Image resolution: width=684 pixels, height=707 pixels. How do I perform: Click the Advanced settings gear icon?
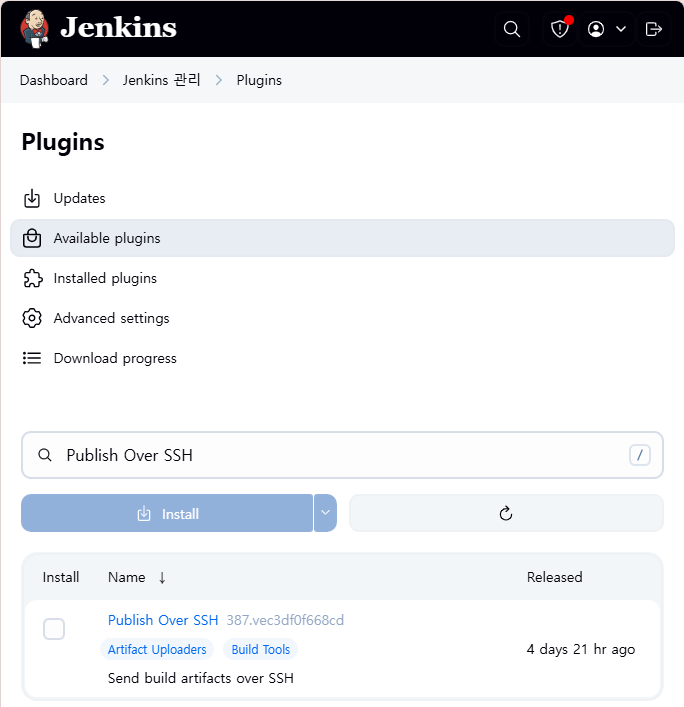32,318
